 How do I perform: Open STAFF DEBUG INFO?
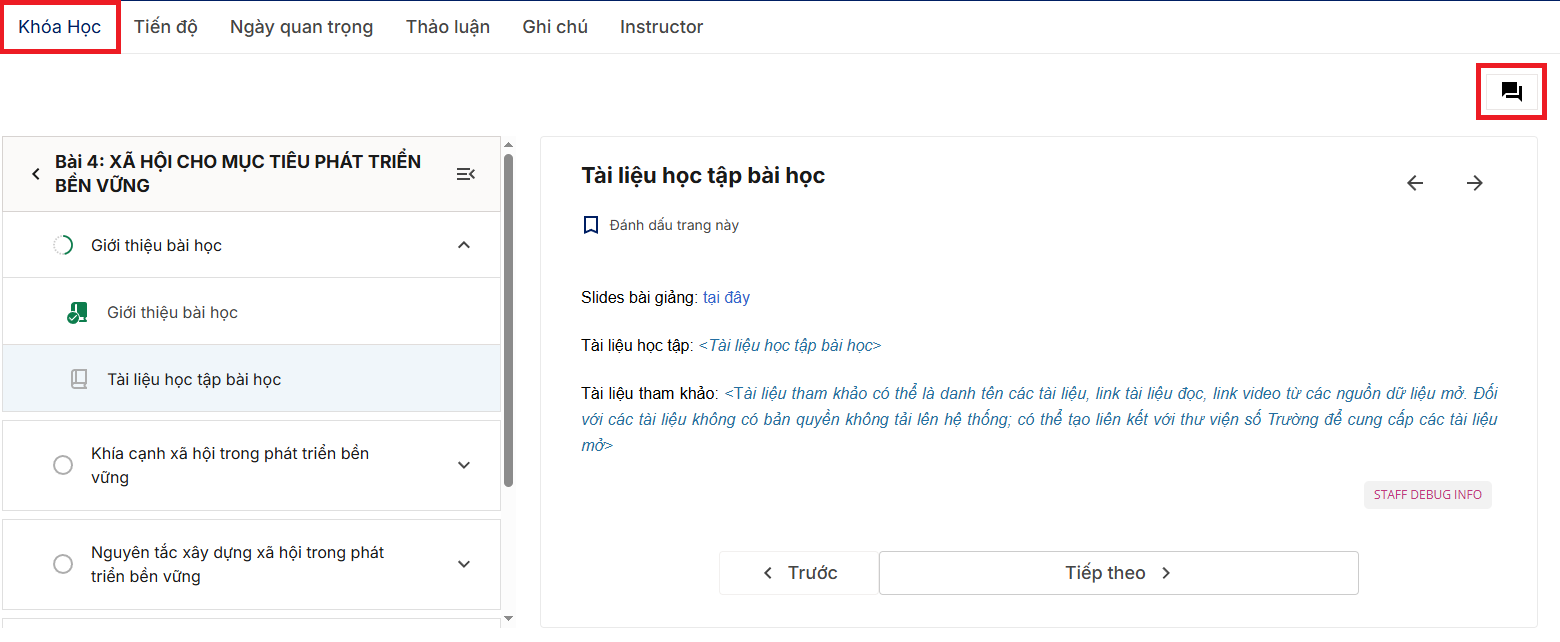coord(1427,495)
